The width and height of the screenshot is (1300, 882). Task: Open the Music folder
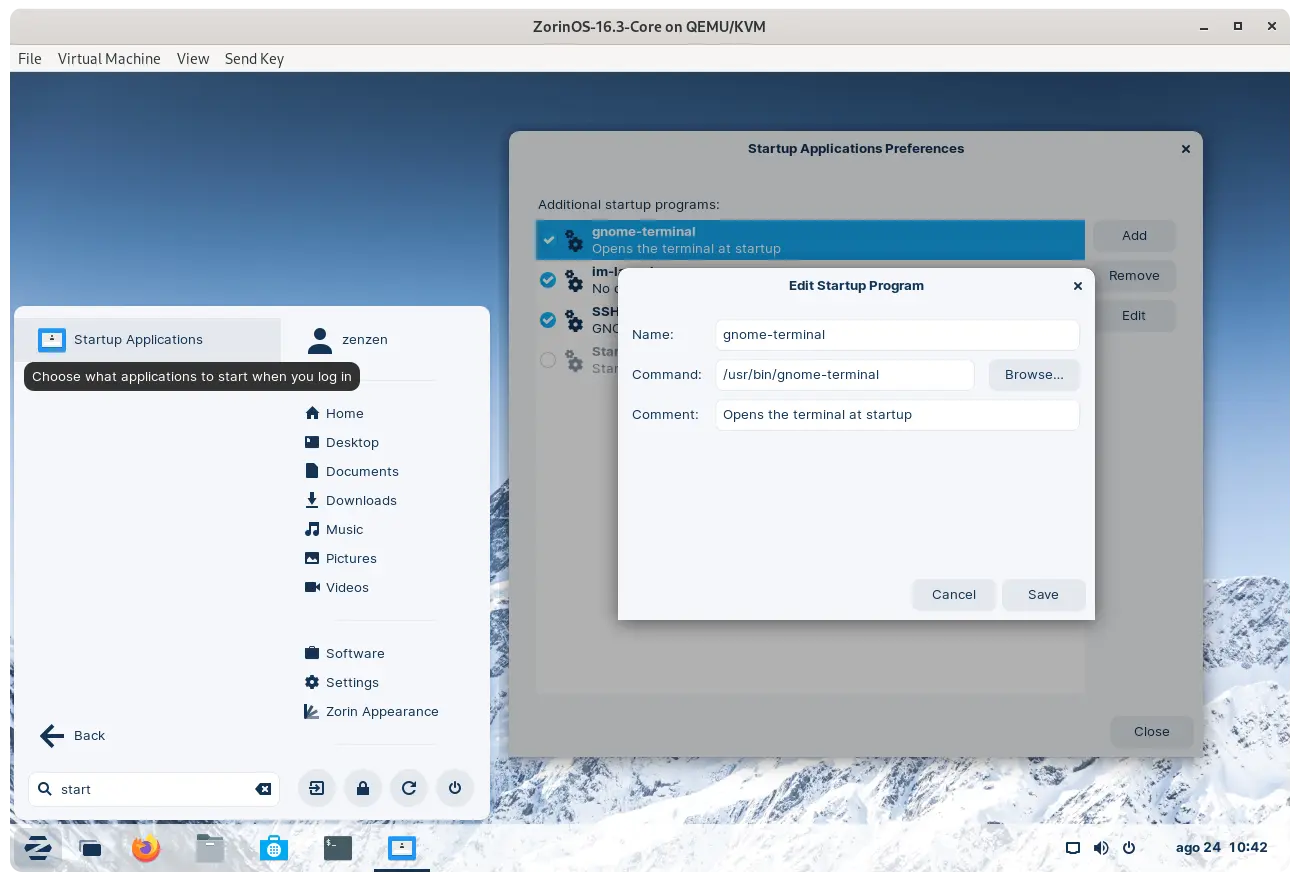click(334, 529)
